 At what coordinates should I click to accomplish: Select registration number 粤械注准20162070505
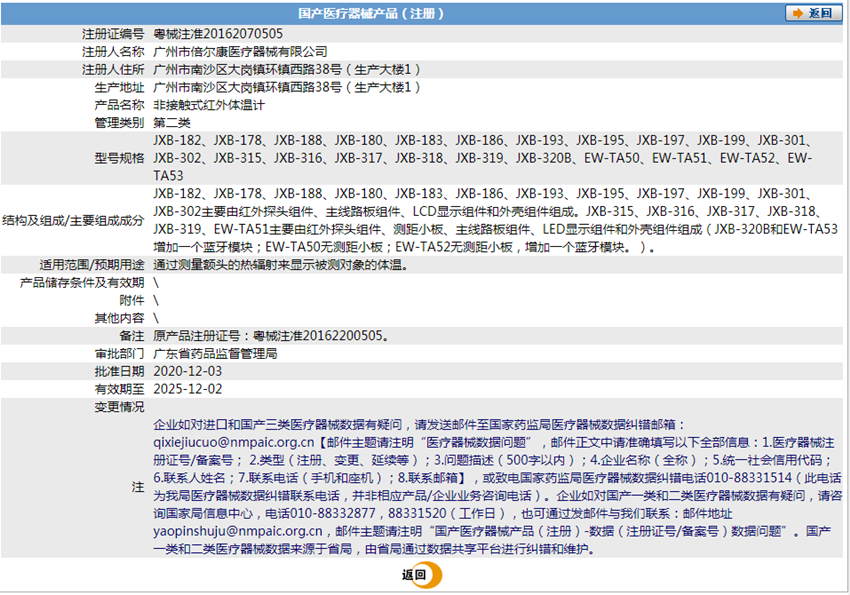click(x=218, y=34)
